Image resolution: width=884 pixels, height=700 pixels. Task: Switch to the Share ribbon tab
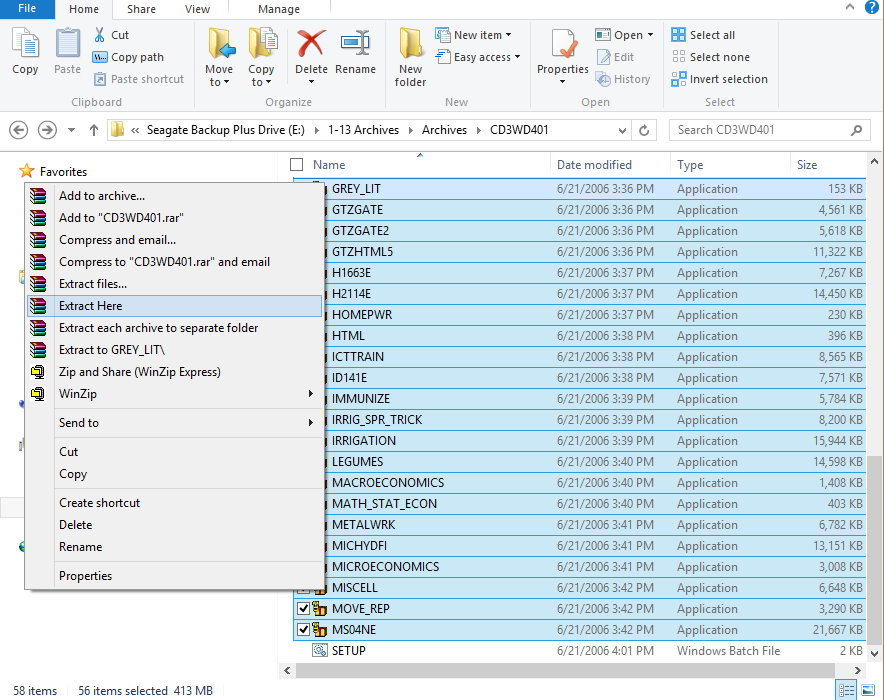[141, 9]
